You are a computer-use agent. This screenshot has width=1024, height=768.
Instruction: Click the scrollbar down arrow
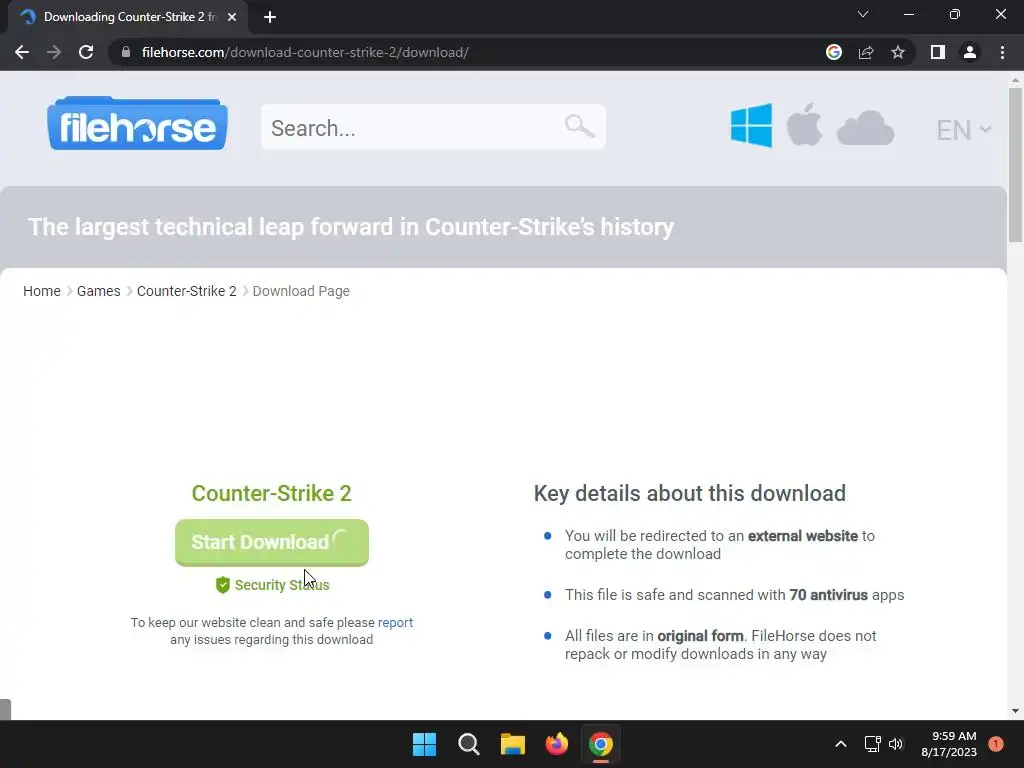point(1015,711)
